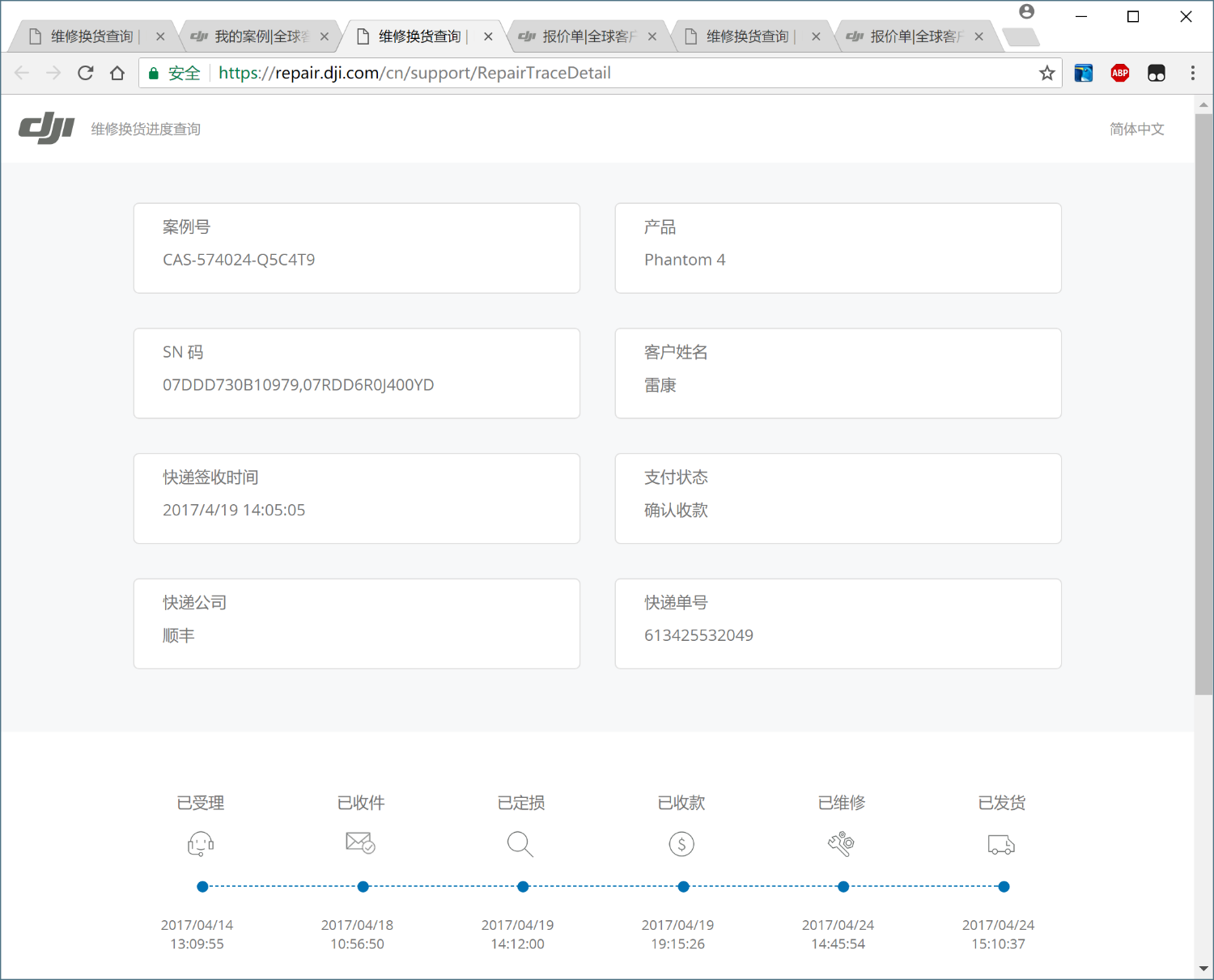Click case number CAS-574024-Q5C4T9
1214x980 pixels.
pyautogui.click(x=239, y=260)
